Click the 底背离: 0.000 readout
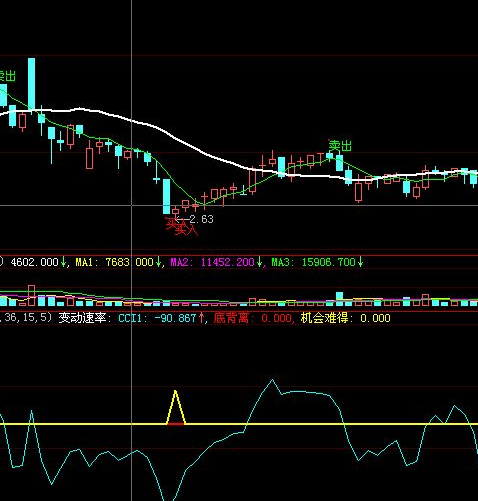Screen dimensions: 478x501 [252, 318]
